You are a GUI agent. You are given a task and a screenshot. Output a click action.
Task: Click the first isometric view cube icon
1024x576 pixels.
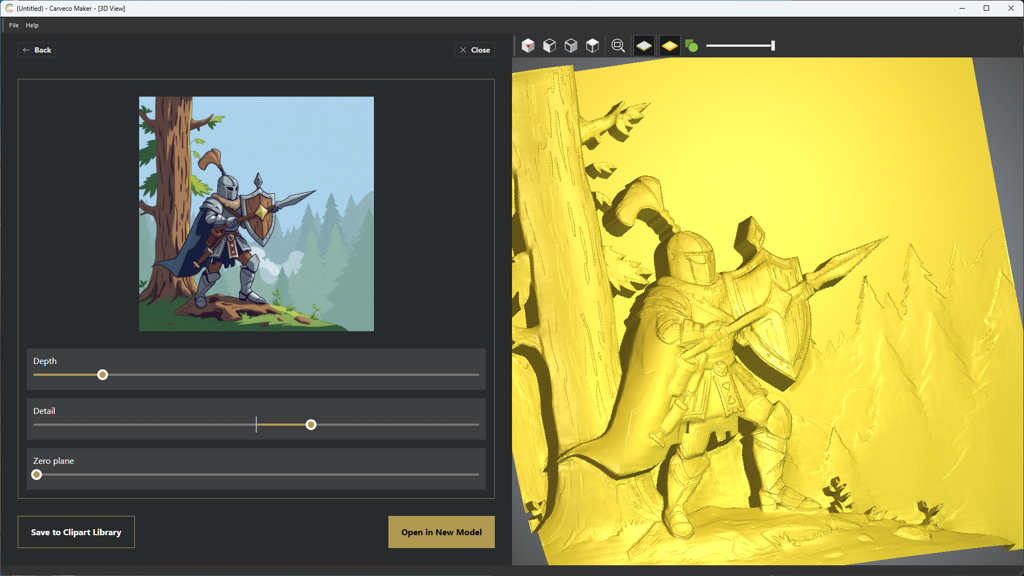click(528, 46)
